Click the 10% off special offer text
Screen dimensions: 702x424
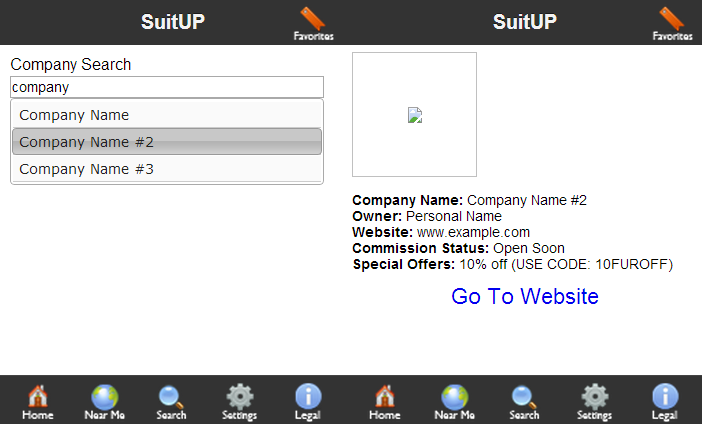coord(566,265)
